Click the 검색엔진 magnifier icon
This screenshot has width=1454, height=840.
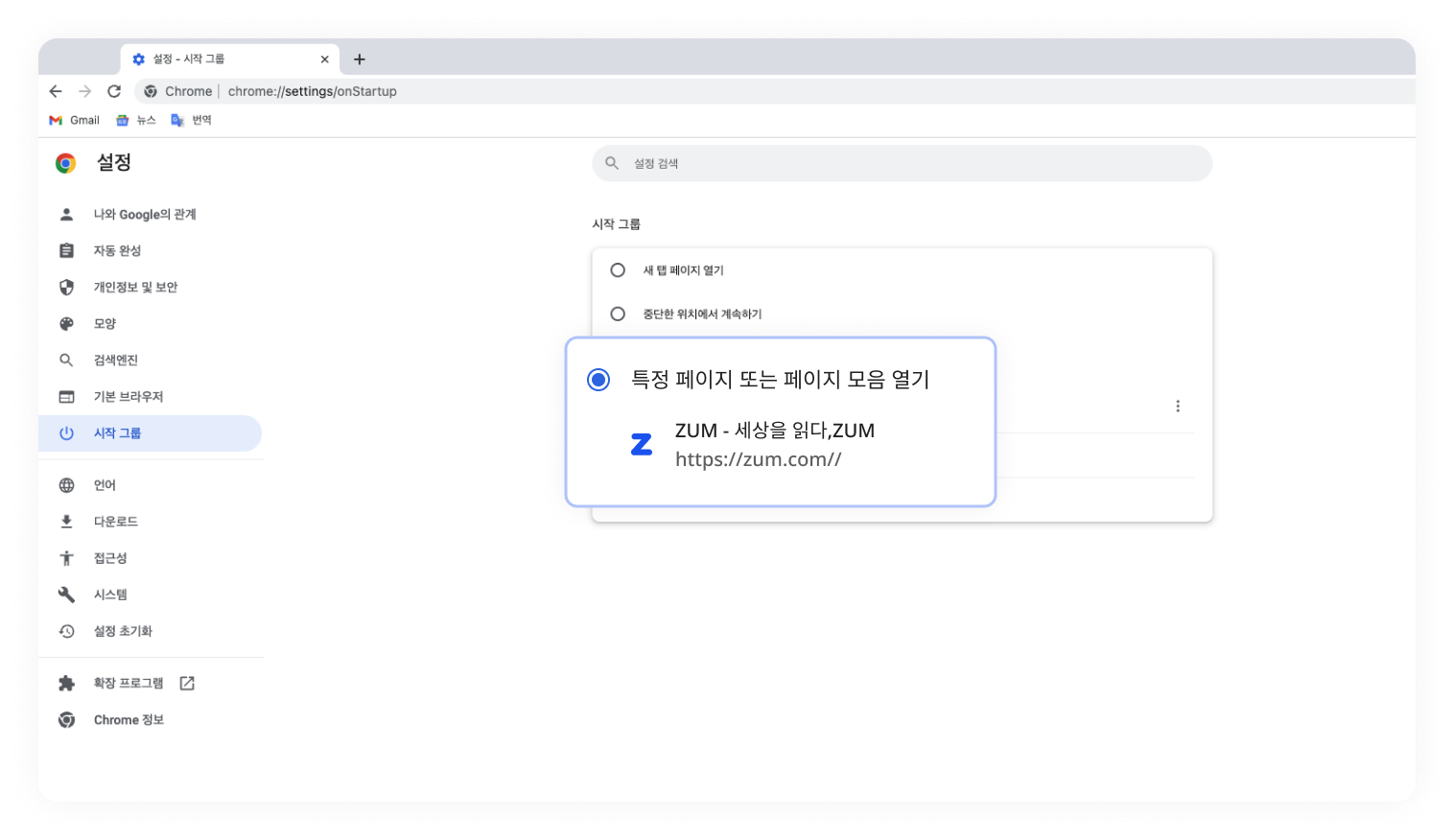coord(66,360)
